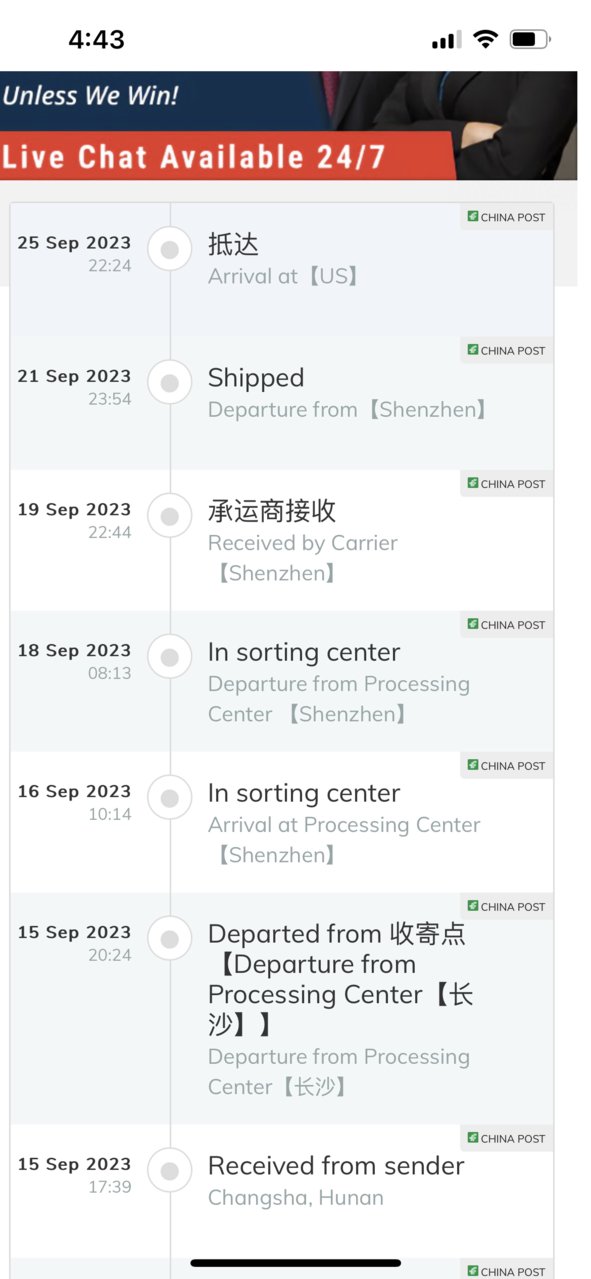
Task: Click China Post icon on Departed from 收寄点
Action: point(473,906)
